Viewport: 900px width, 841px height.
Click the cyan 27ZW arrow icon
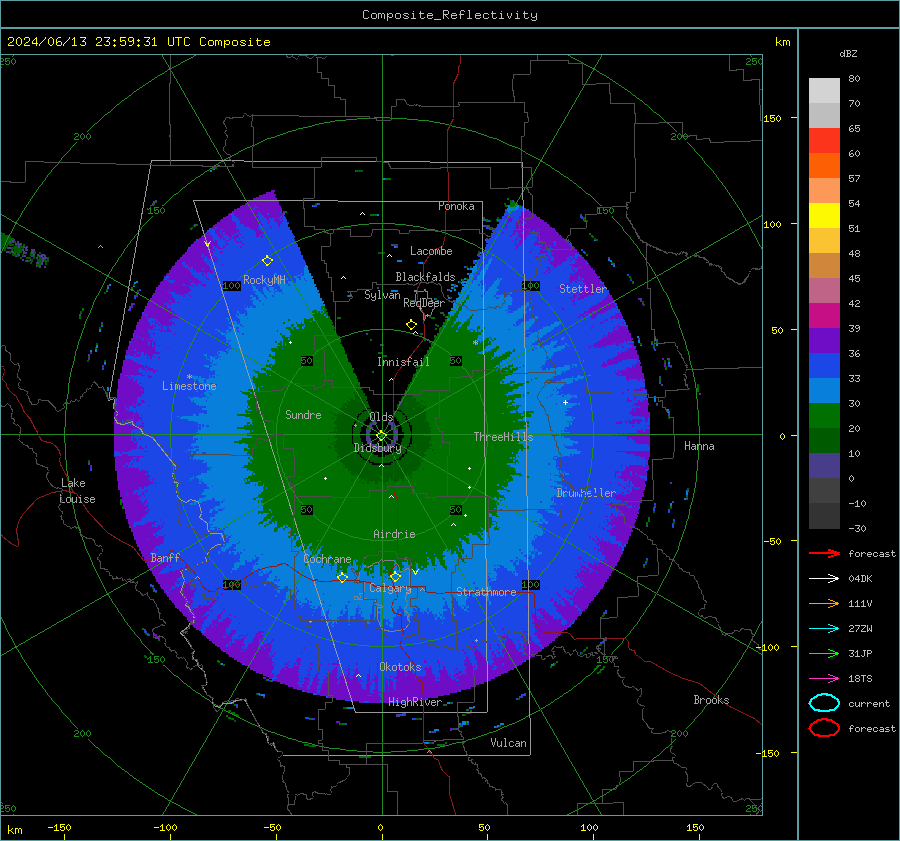click(824, 629)
